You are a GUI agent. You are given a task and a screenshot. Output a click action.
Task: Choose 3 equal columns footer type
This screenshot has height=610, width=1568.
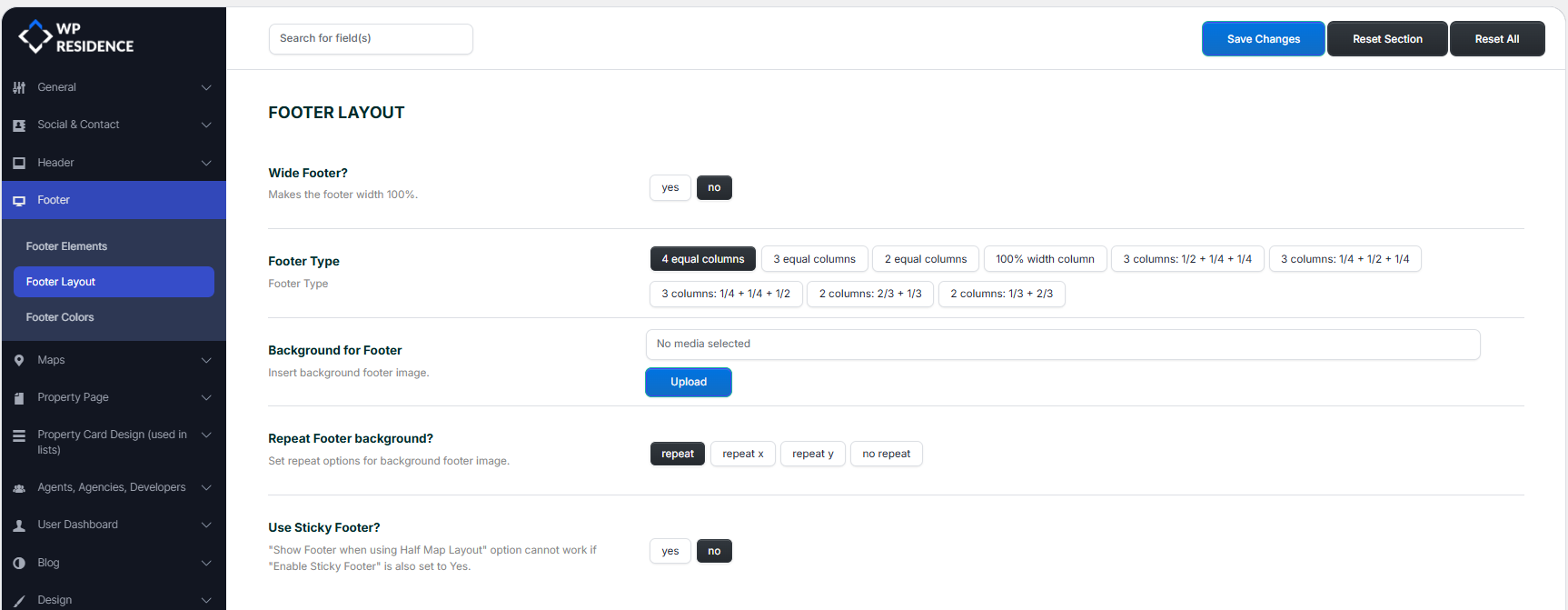coord(814,260)
